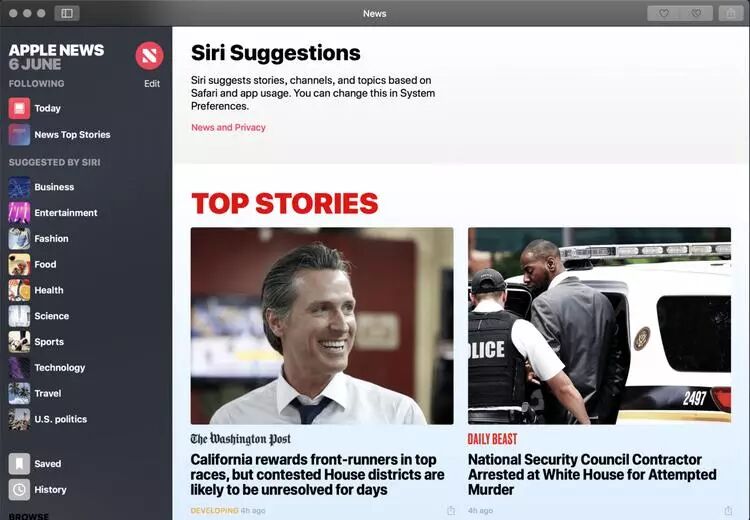Share the National Security Council article

pos(728,510)
